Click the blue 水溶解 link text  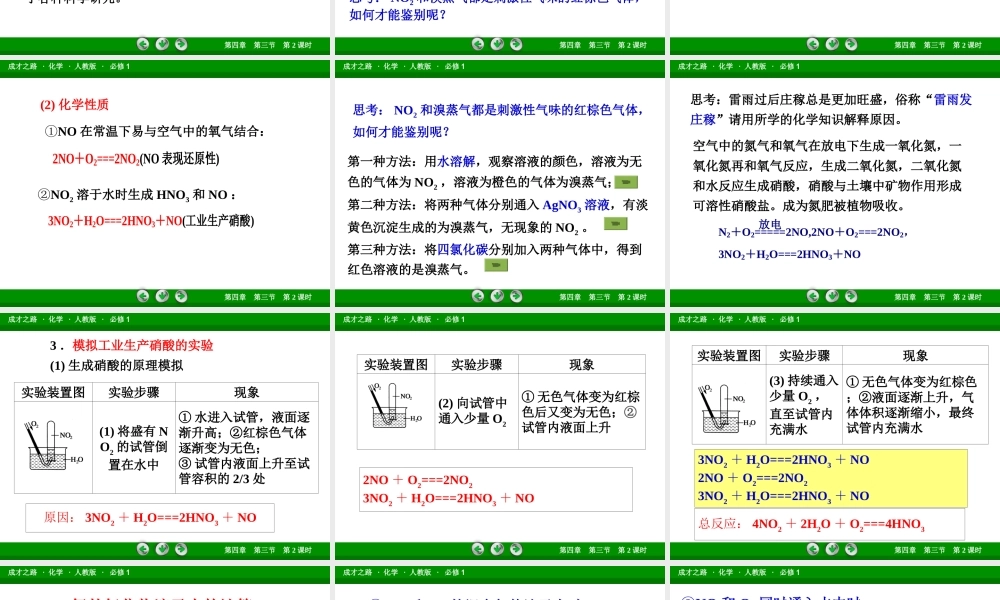[456, 161]
